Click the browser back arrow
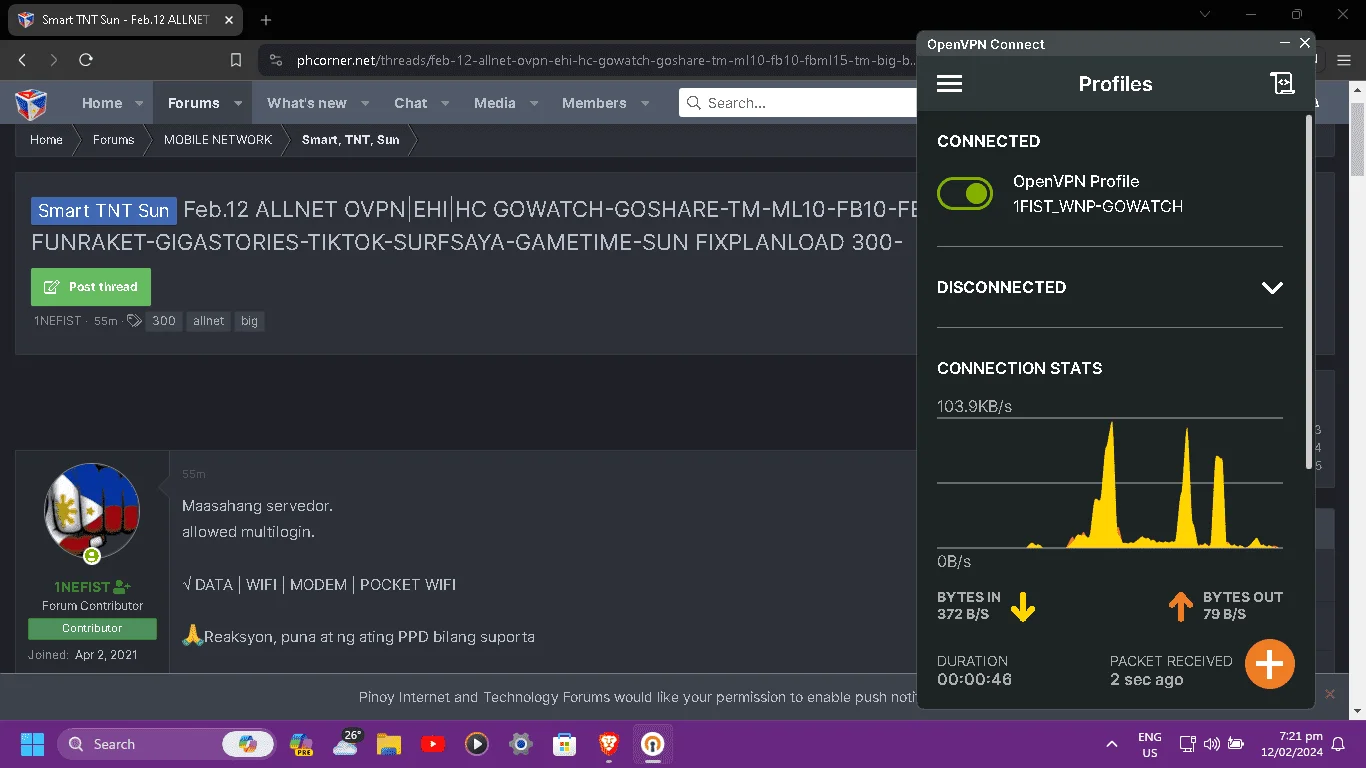This screenshot has width=1366, height=768. tap(22, 60)
